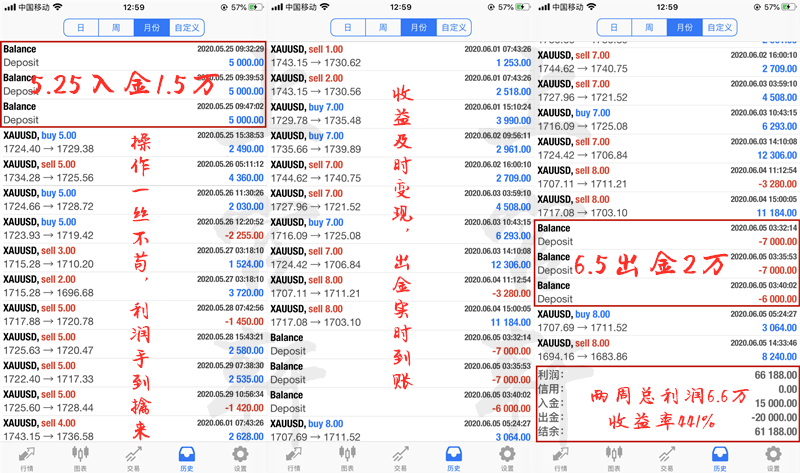Open XAUUSD sell 2.00 trade with profit 3 720.00
The image size is (800, 473).
(x=133, y=286)
